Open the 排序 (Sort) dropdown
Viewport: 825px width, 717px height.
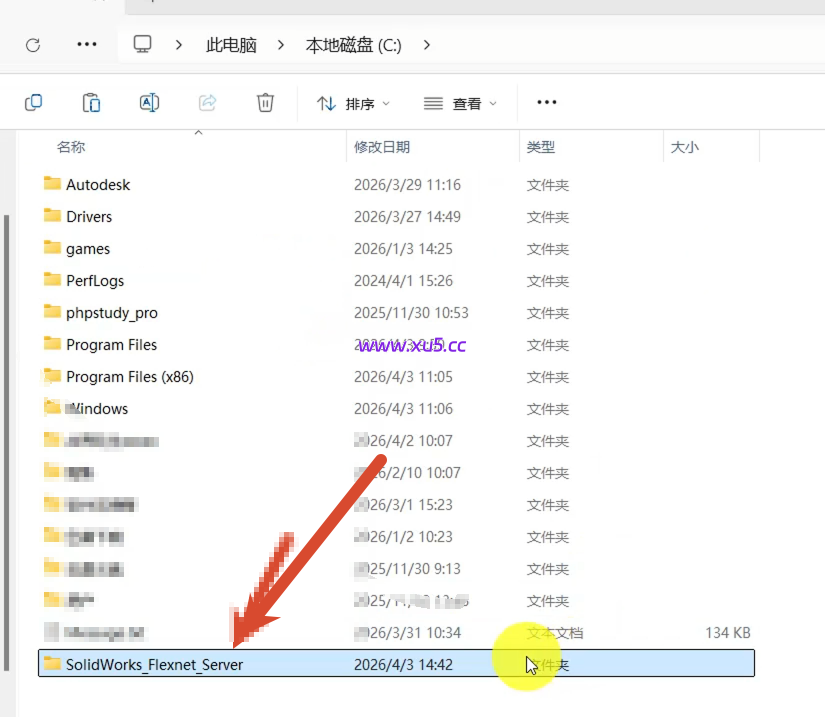(352, 102)
